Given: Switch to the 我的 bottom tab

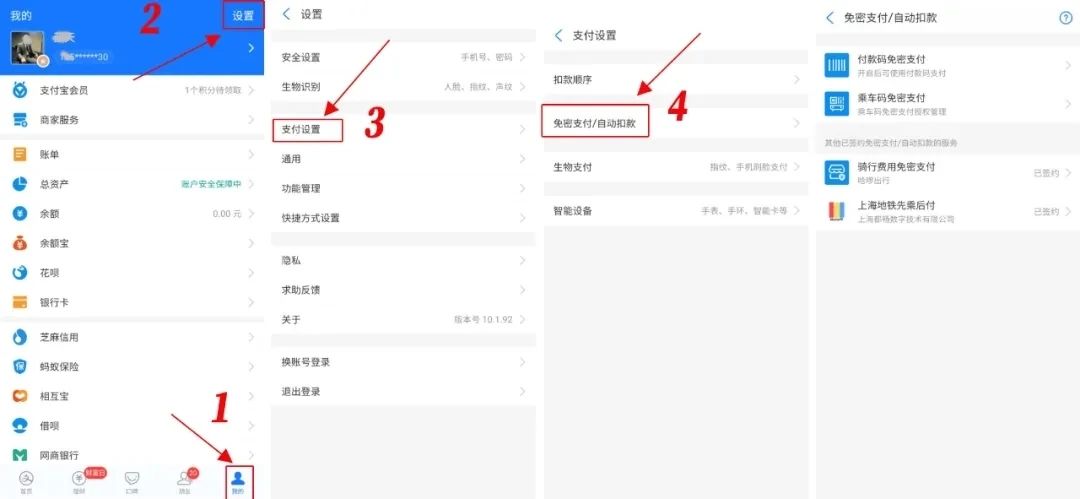Looking at the screenshot, I should [238, 482].
